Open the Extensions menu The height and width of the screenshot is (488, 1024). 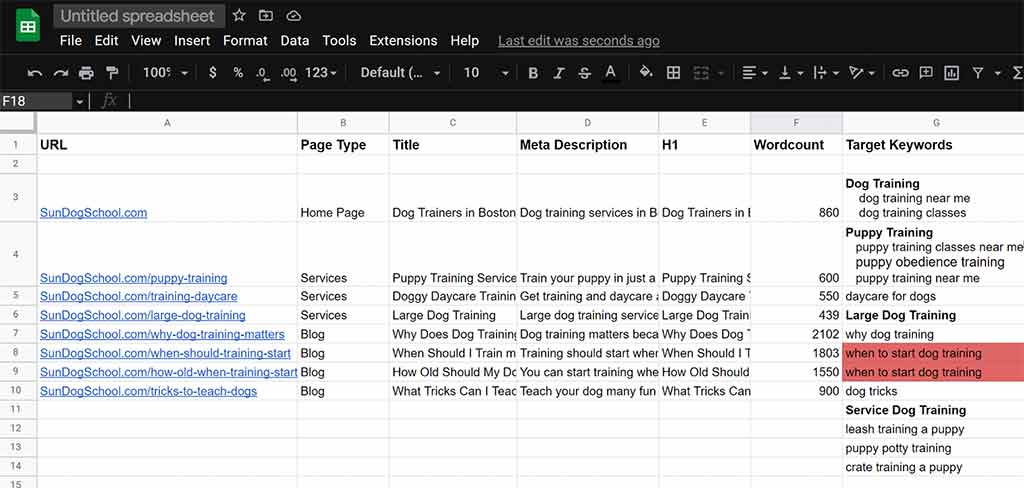click(x=403, y=41)
